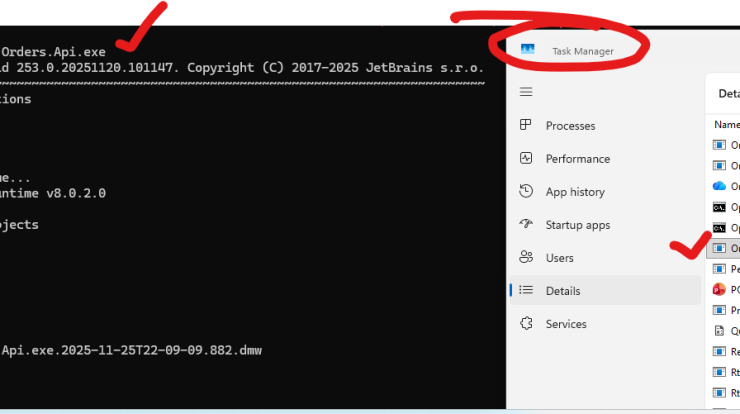Click the Task Manager app icon in title bar

pyautogui.click(x=528, y=50)
